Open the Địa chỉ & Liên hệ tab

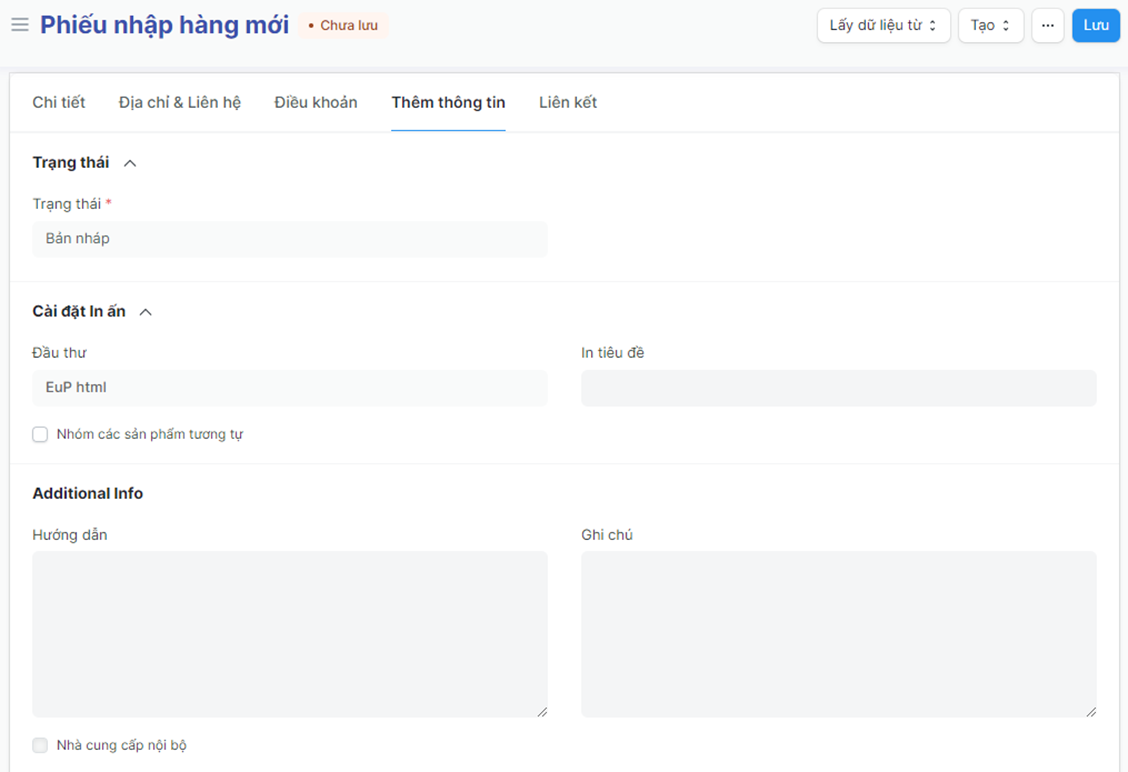(x=180, y=103)
